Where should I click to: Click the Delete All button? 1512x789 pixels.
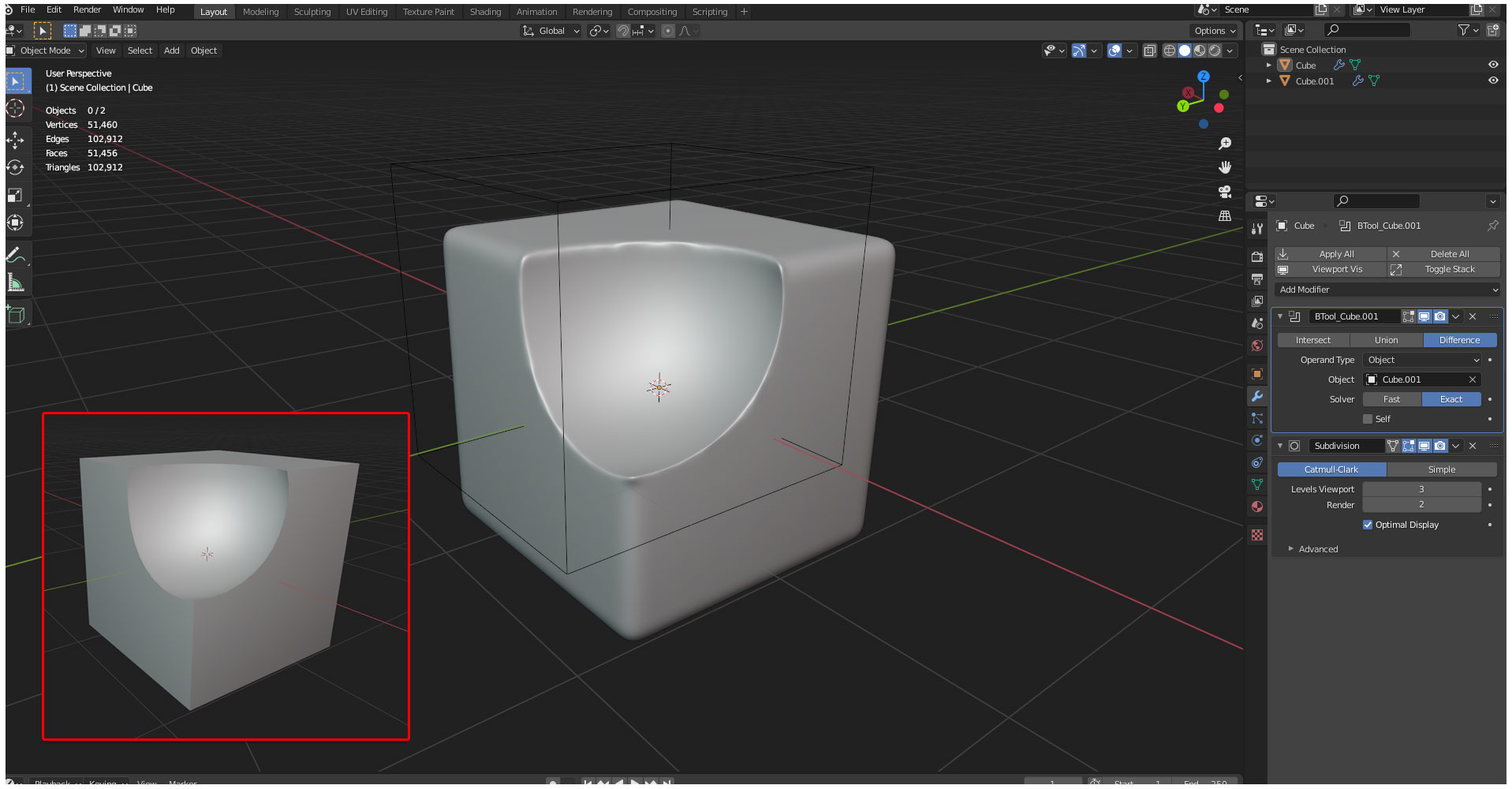click(1444, 254)
